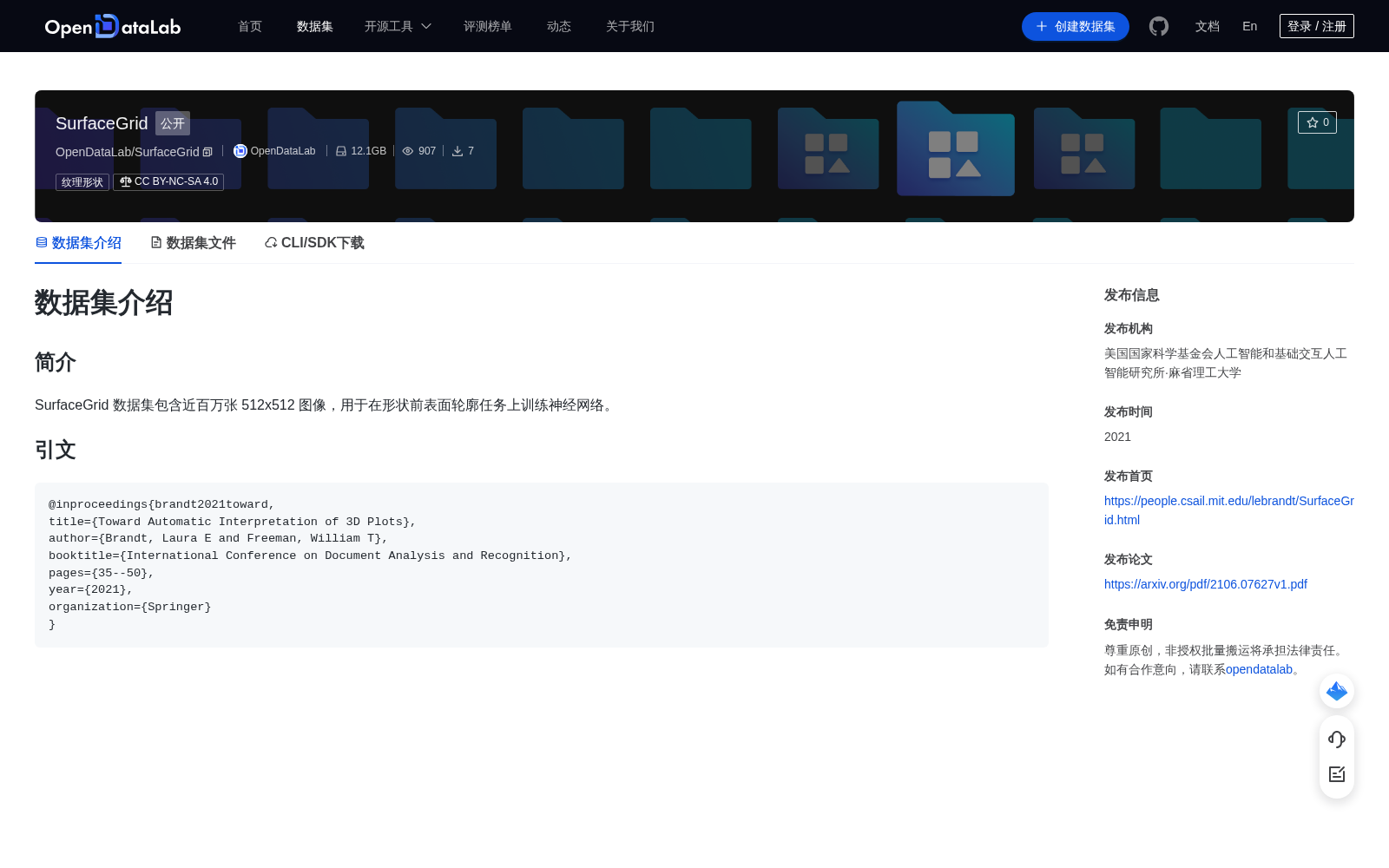The width and height of the screenshot is (1389, 868).
Task: Switch to 数据集介绍 tab
Action: [x=78, y=243]
